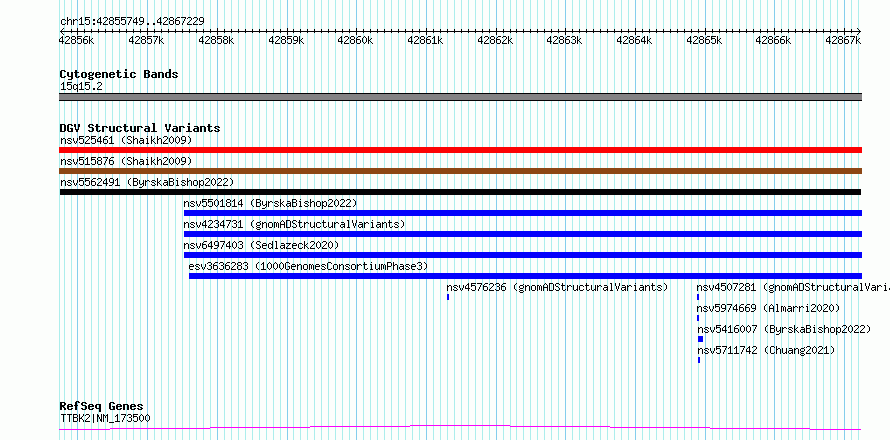Click the chr15:42855749..42867229 coordinate label

132,22
